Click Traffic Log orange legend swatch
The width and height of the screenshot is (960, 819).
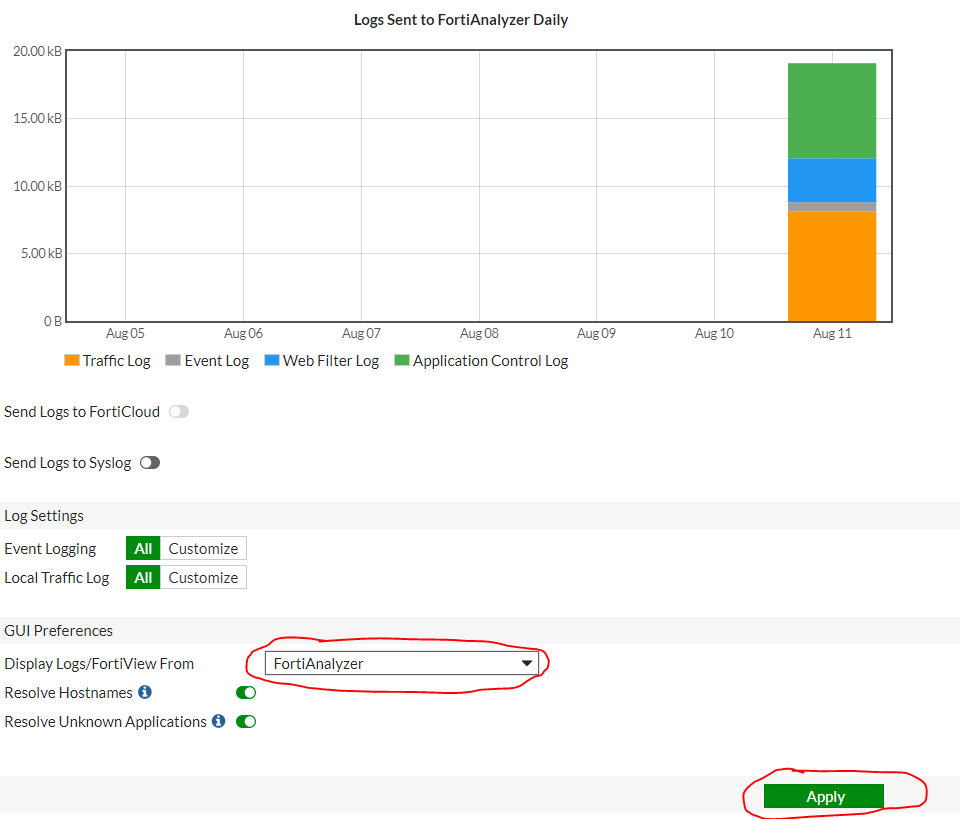(x=72, y=360)
